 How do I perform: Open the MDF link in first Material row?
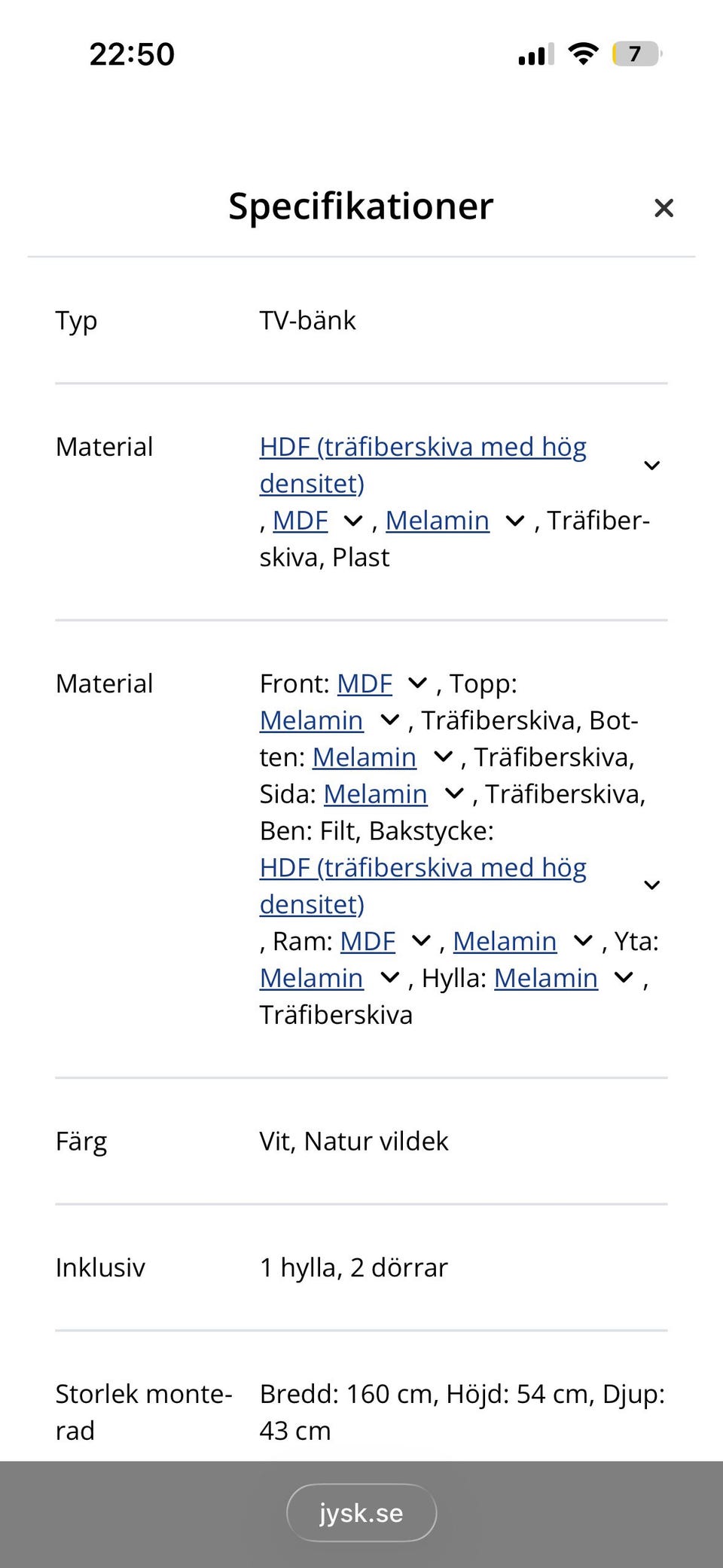300,521
